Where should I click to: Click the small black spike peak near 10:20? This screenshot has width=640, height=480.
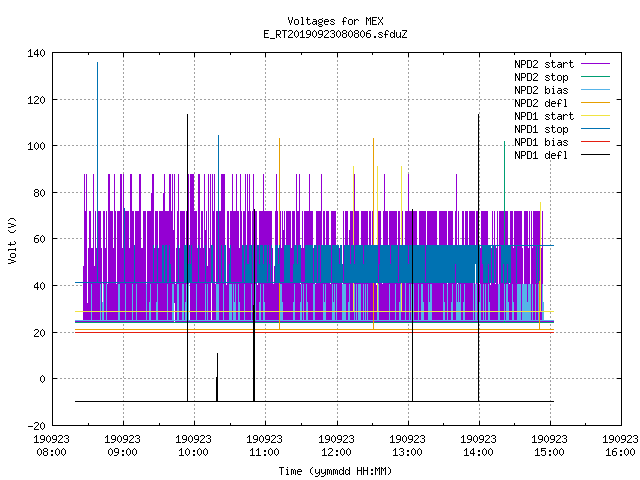tap(217, 354)
